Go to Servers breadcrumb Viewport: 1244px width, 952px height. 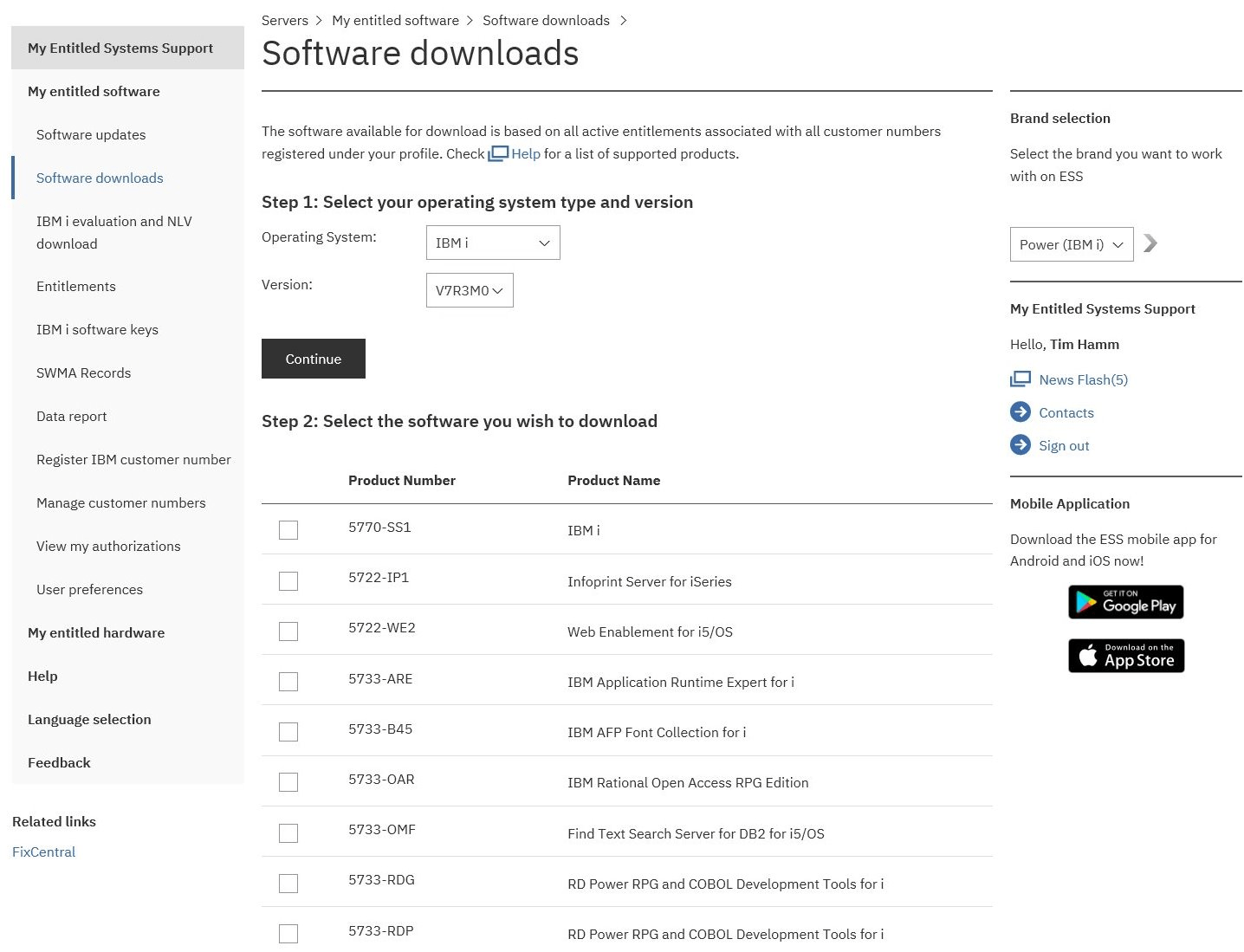click(x=285, y=20)
